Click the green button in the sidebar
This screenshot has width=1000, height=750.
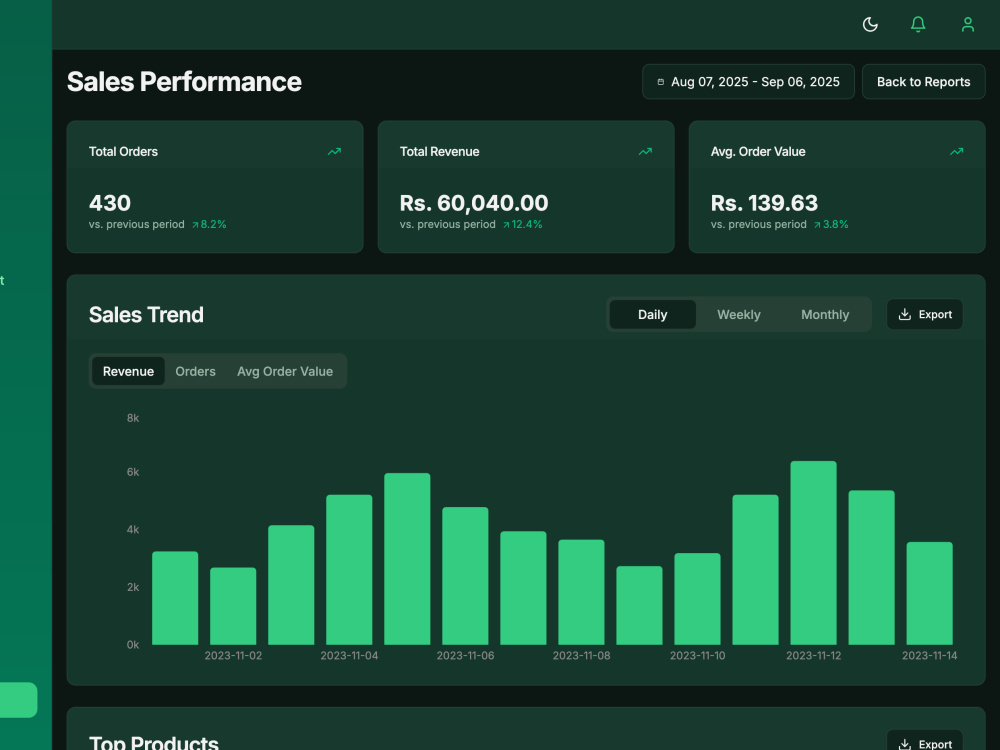click(18, 700)
